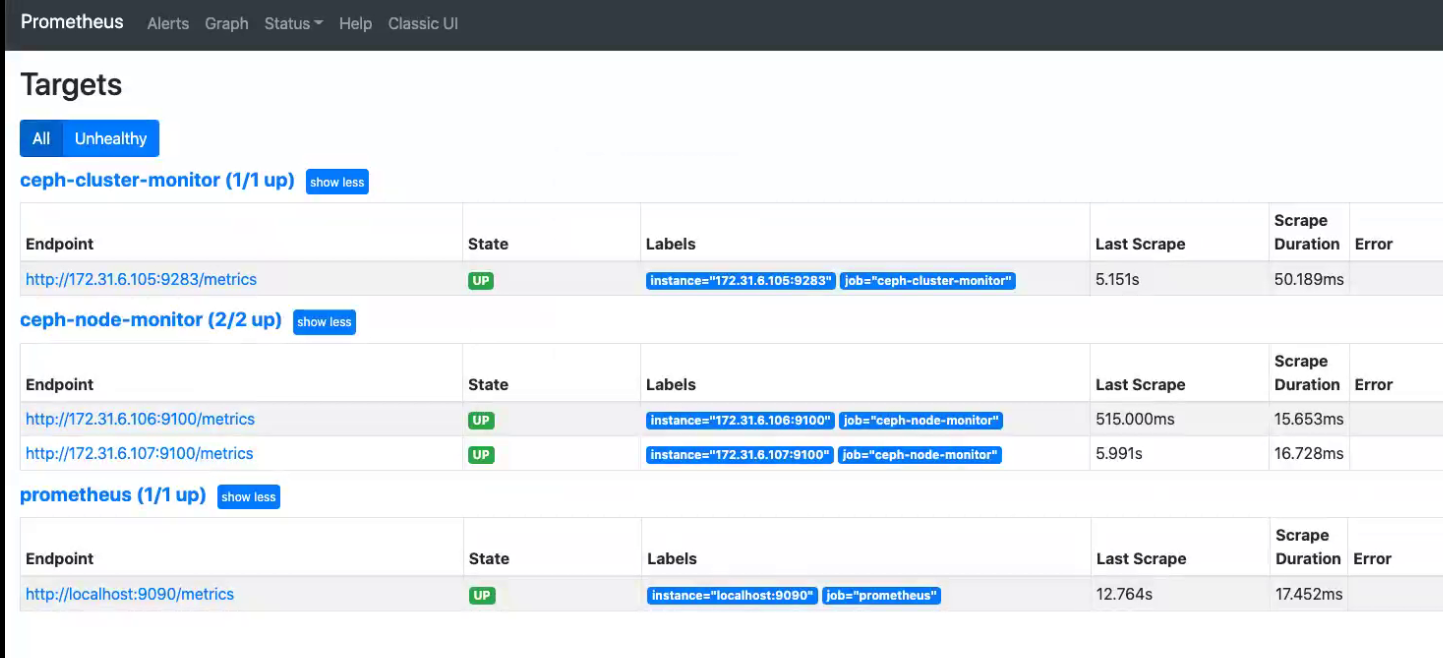Viewport: 1443px width, 658px height.
Task: Show only Unhealthy targets
Action: point(111,139)
